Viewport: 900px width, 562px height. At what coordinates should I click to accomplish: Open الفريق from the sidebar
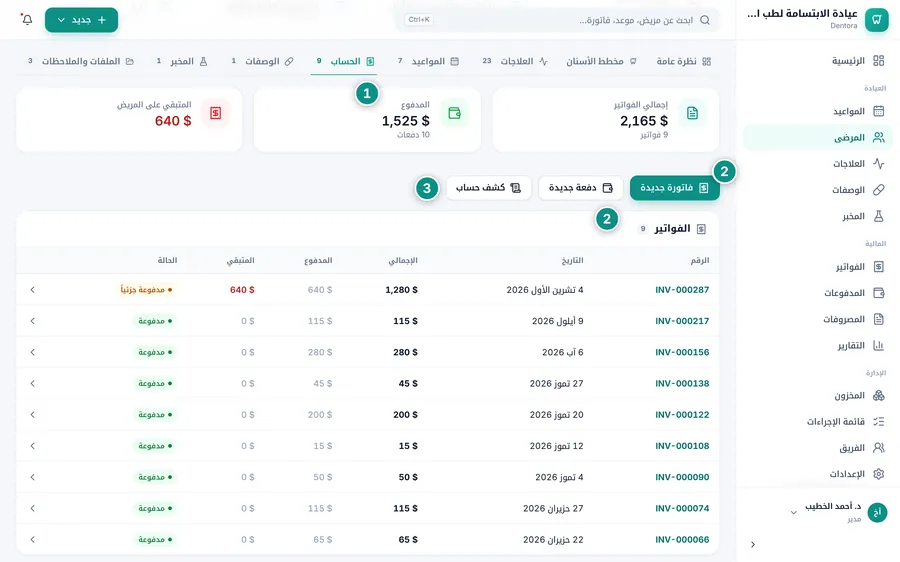click(818, 447)
